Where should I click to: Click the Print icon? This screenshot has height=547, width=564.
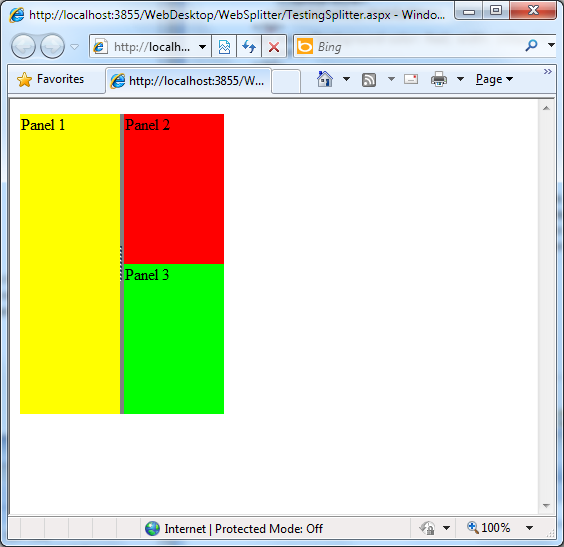click(439, 79)
